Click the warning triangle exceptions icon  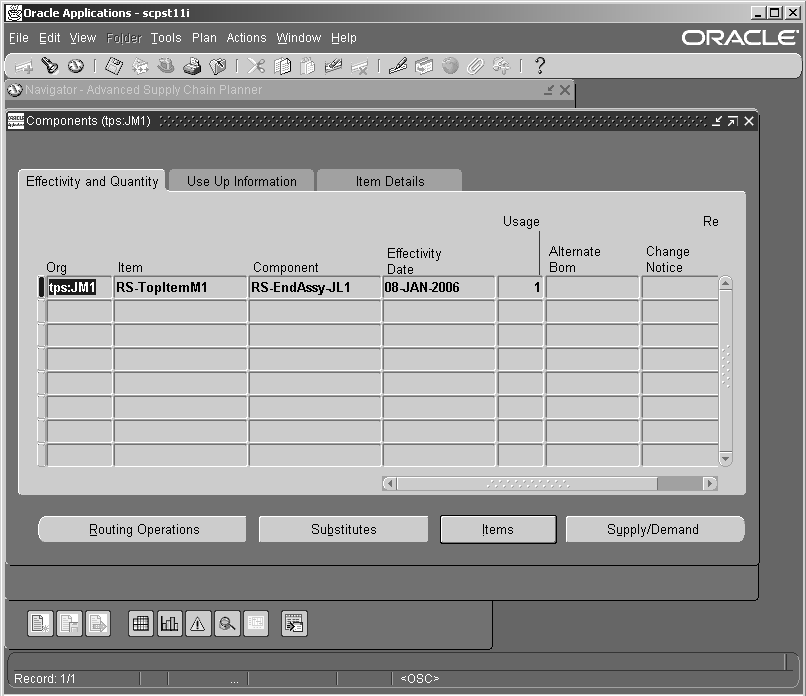(x=198, y=624)
